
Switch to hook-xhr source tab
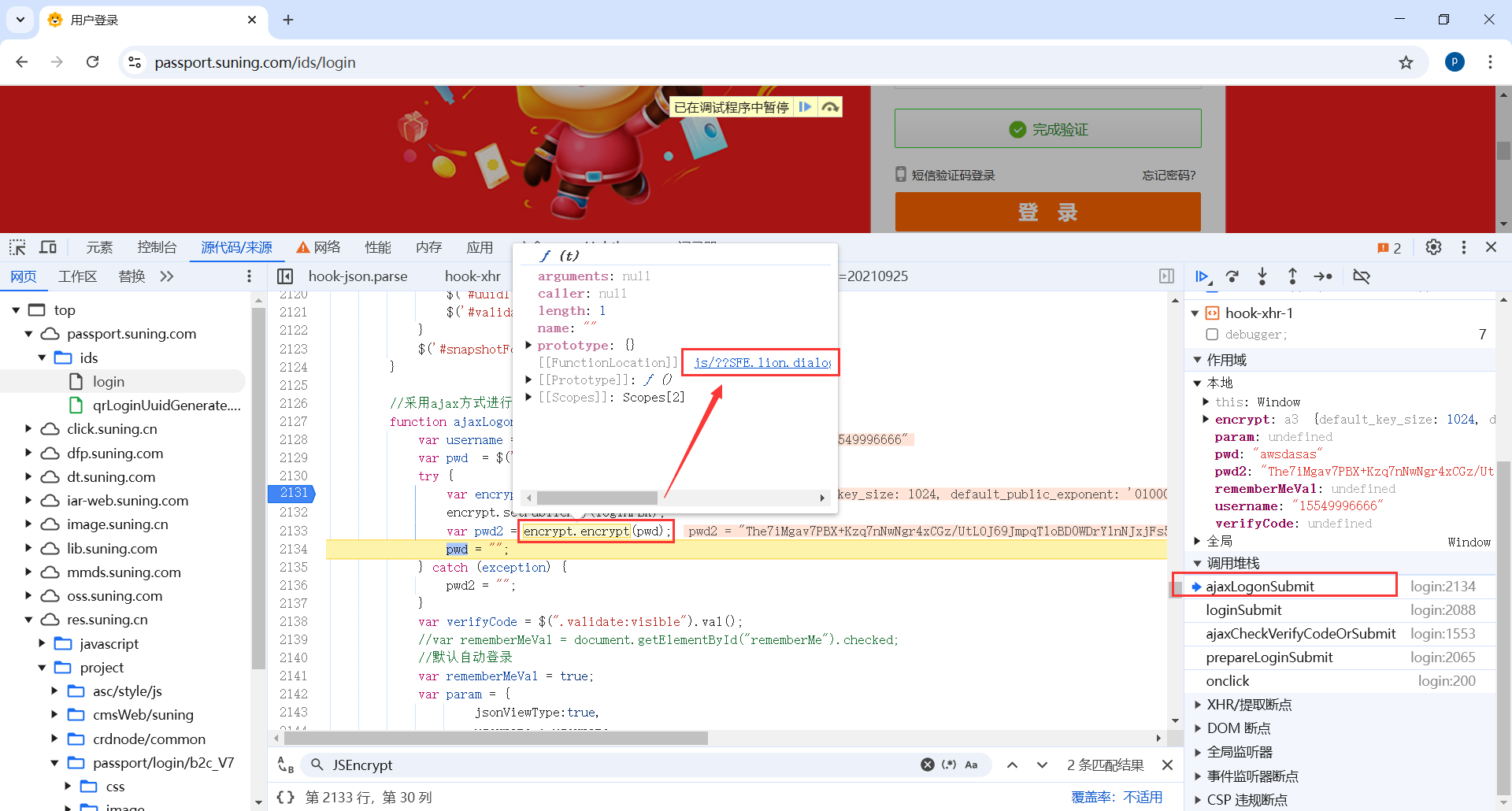click(x=472, y=276)
